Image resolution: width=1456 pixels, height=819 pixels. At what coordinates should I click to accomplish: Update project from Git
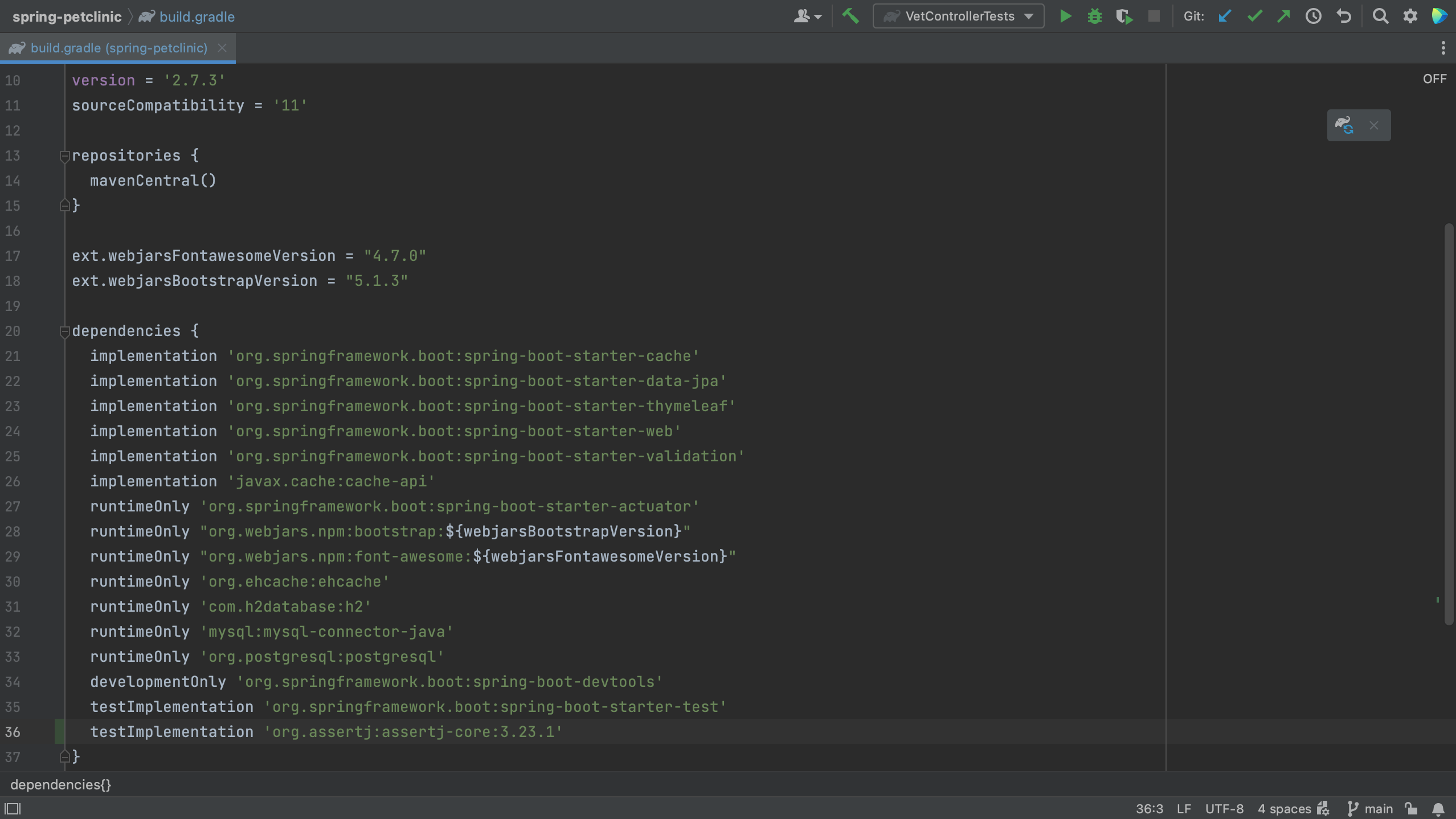click(1225, 16)
